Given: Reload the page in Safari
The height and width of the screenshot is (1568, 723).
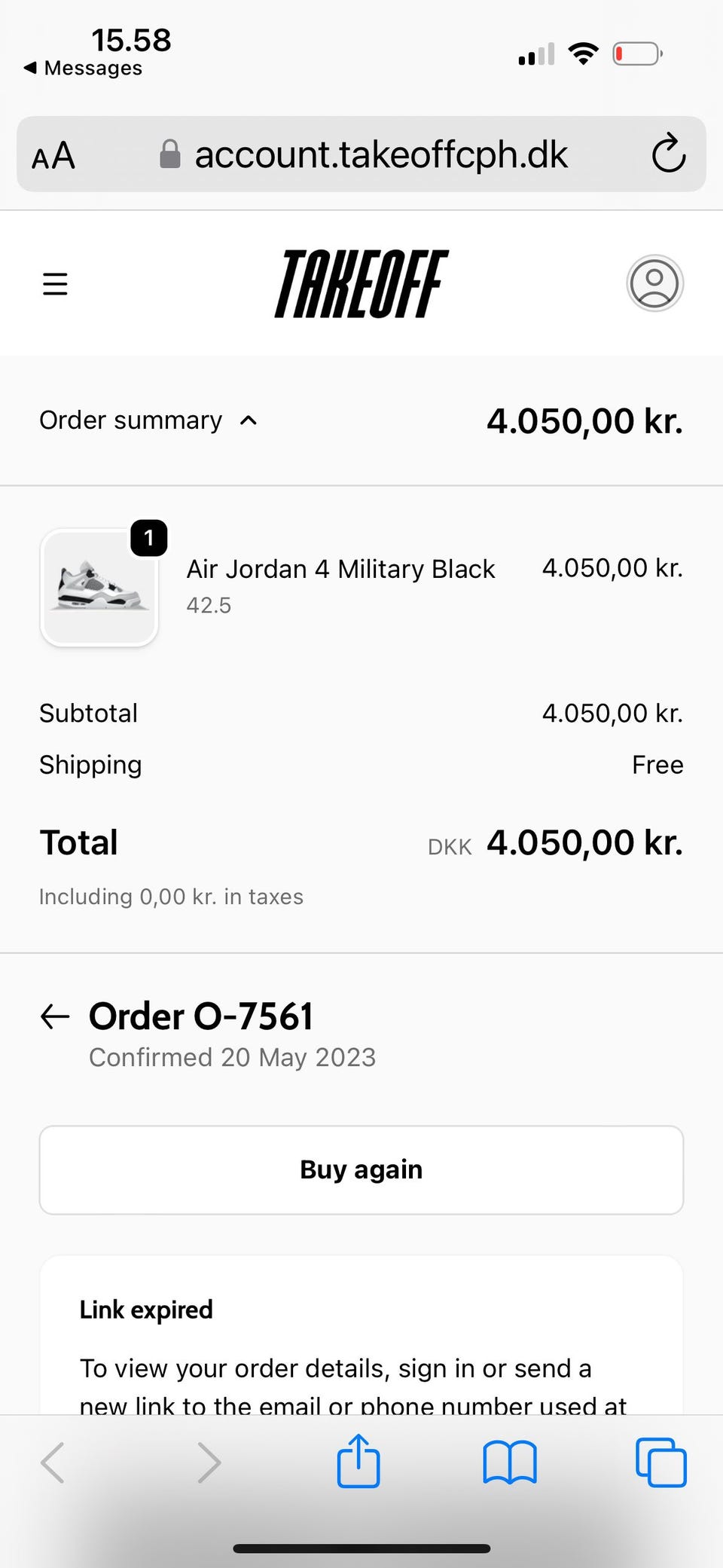Looking at the screenshot, I should click(x=668, y=154).
